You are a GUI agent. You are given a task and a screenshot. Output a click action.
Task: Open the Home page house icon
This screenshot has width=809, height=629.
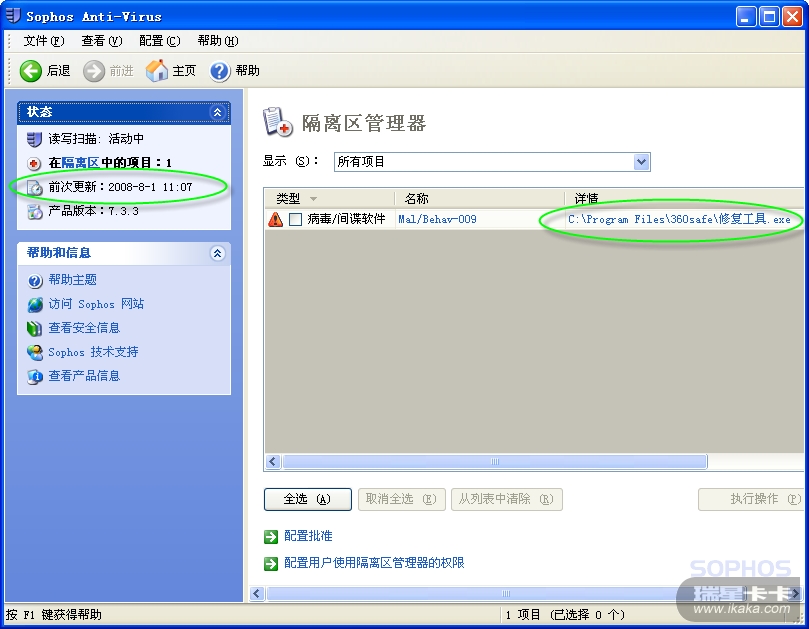point(157,70)
